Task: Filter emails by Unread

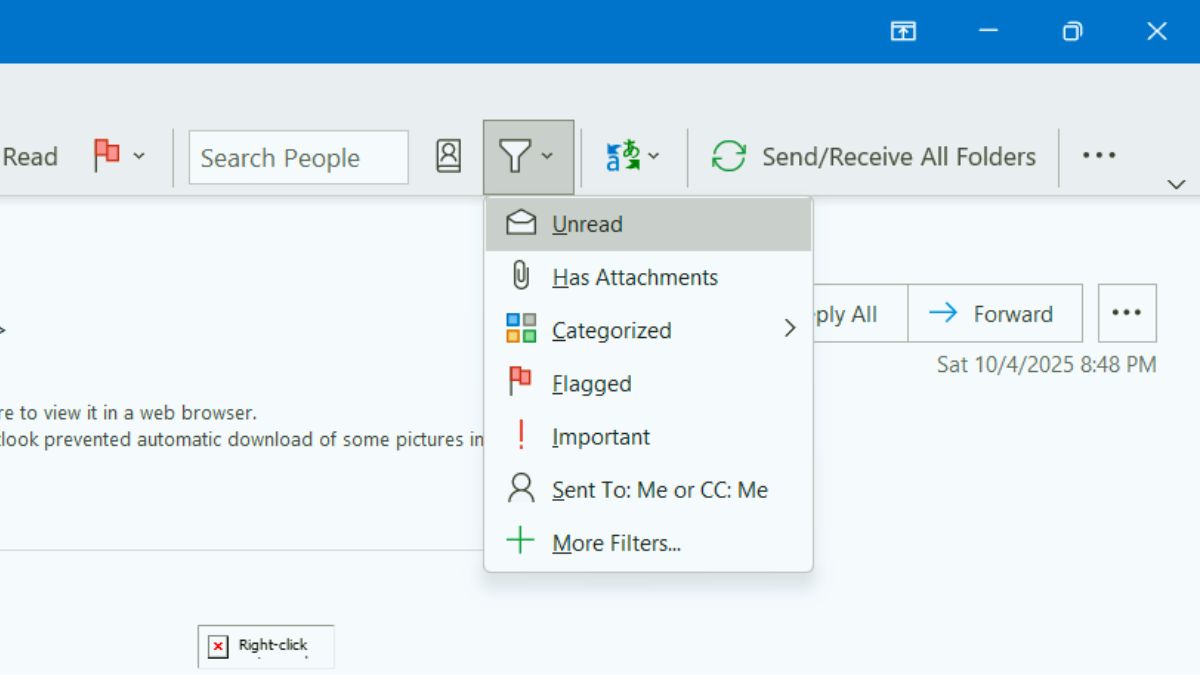Action: (x=587, y=224)
